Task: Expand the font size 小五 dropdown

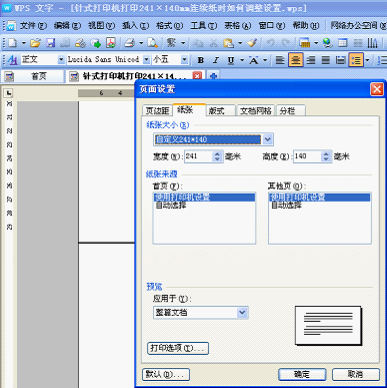Action: tap(185, 60)
